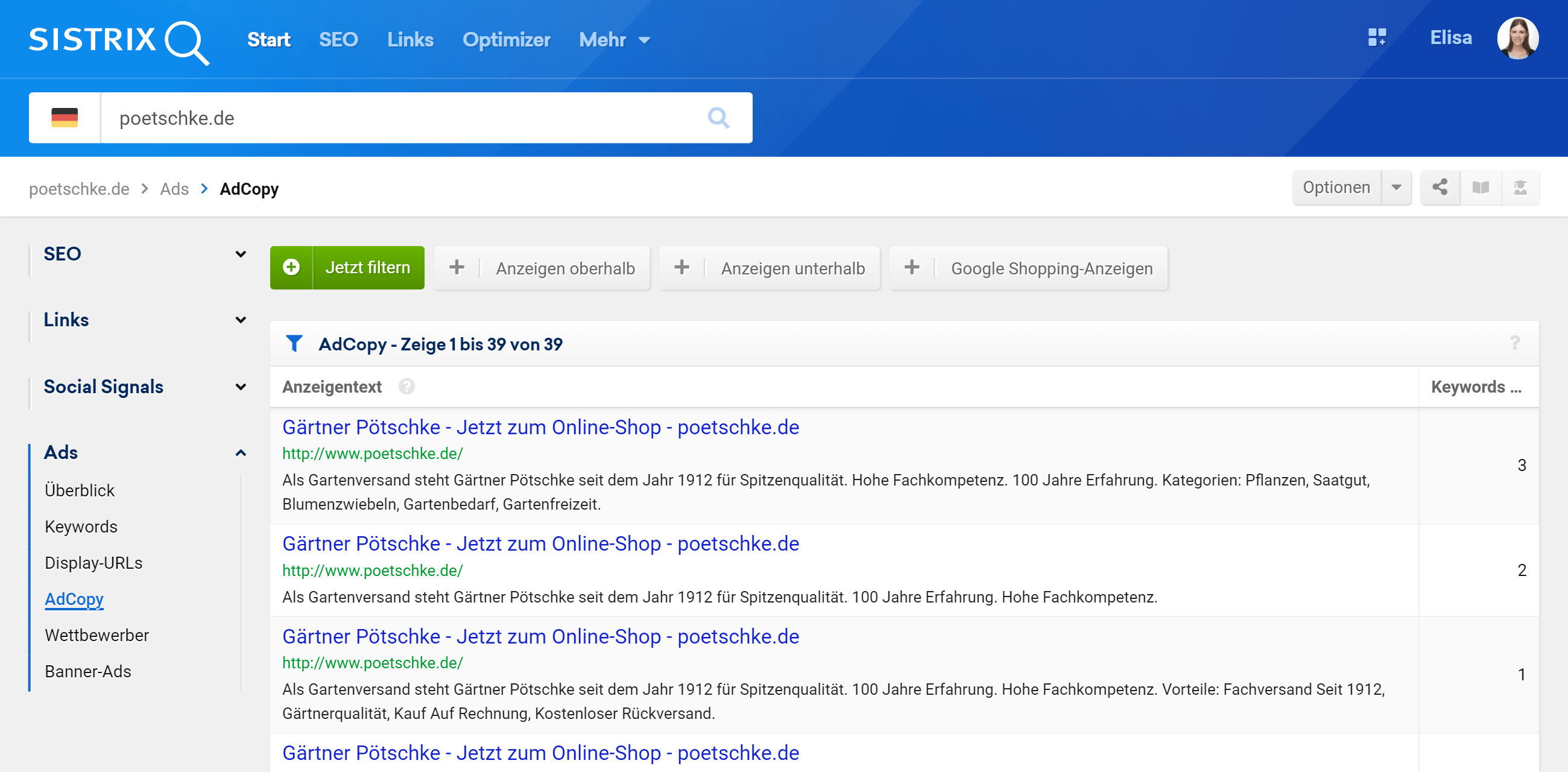
Task: Expand the Mehr dropdown menu
Action: click(614, 40)
